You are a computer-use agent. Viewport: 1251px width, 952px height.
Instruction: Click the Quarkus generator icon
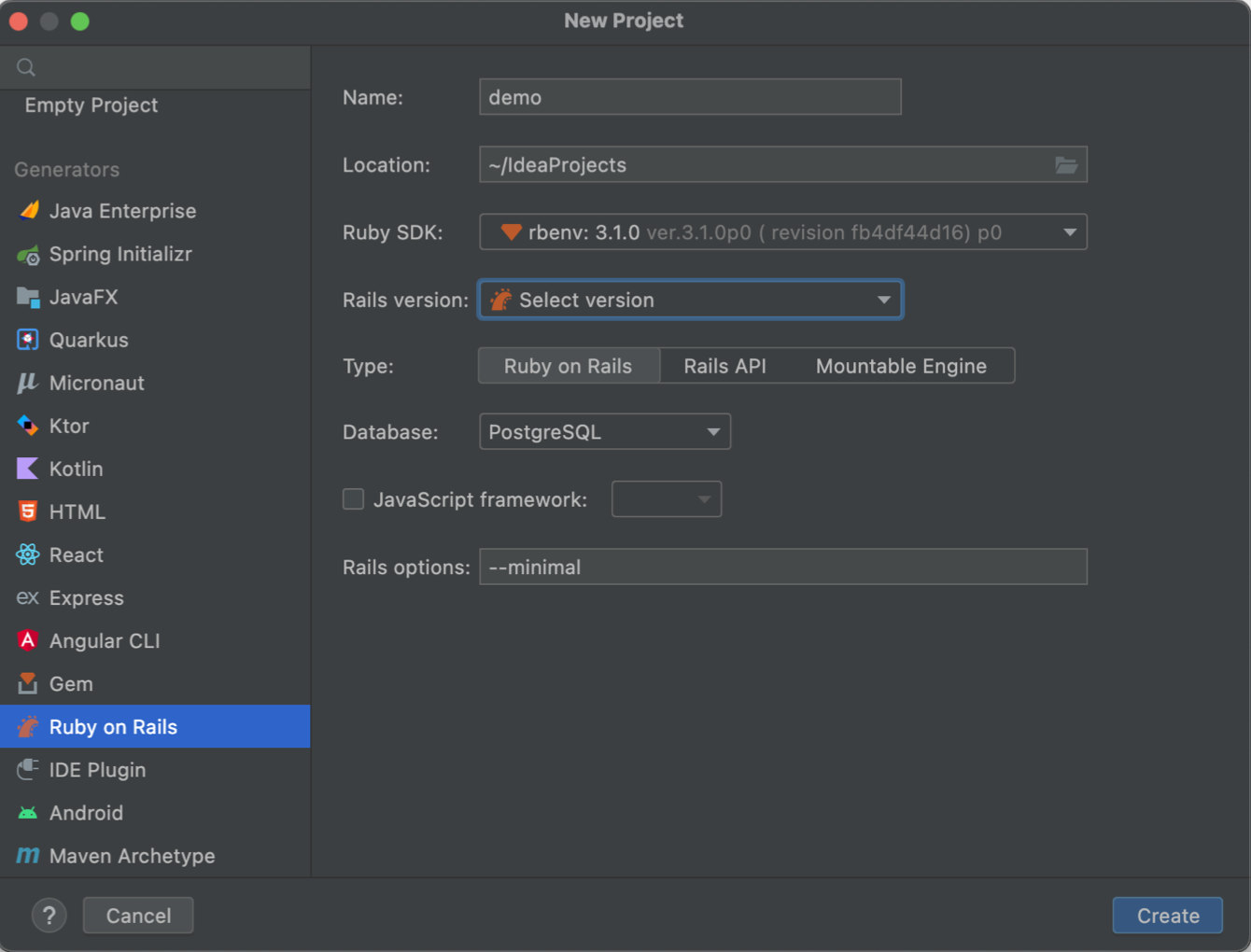(28, 340)
